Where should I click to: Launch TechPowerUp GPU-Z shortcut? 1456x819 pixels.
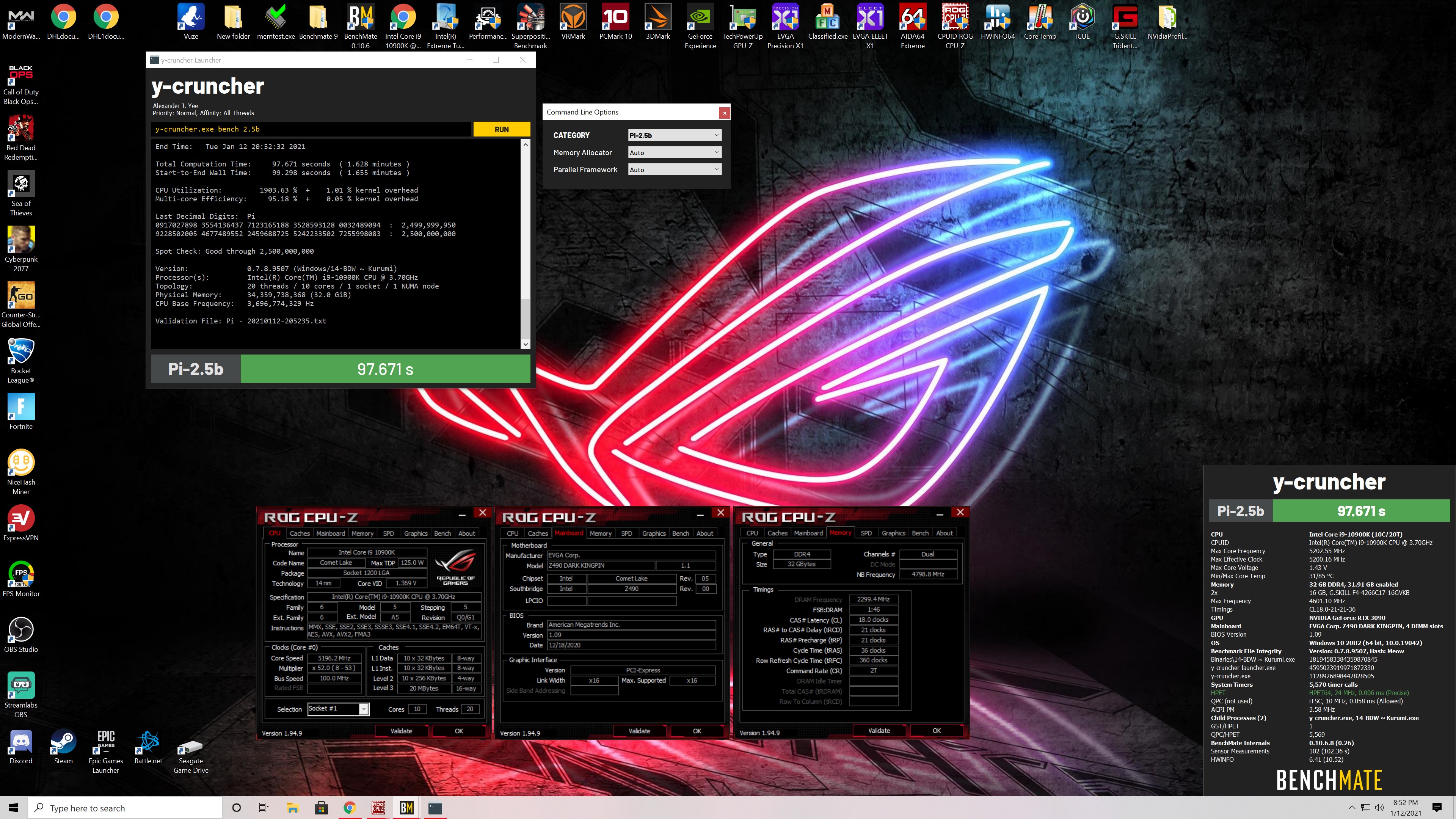[x=743, y=25]
